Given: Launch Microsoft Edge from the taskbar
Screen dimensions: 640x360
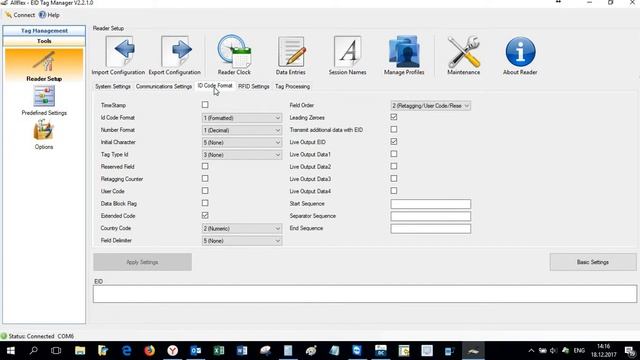Looking at the screenshot, I should point(127,351).
